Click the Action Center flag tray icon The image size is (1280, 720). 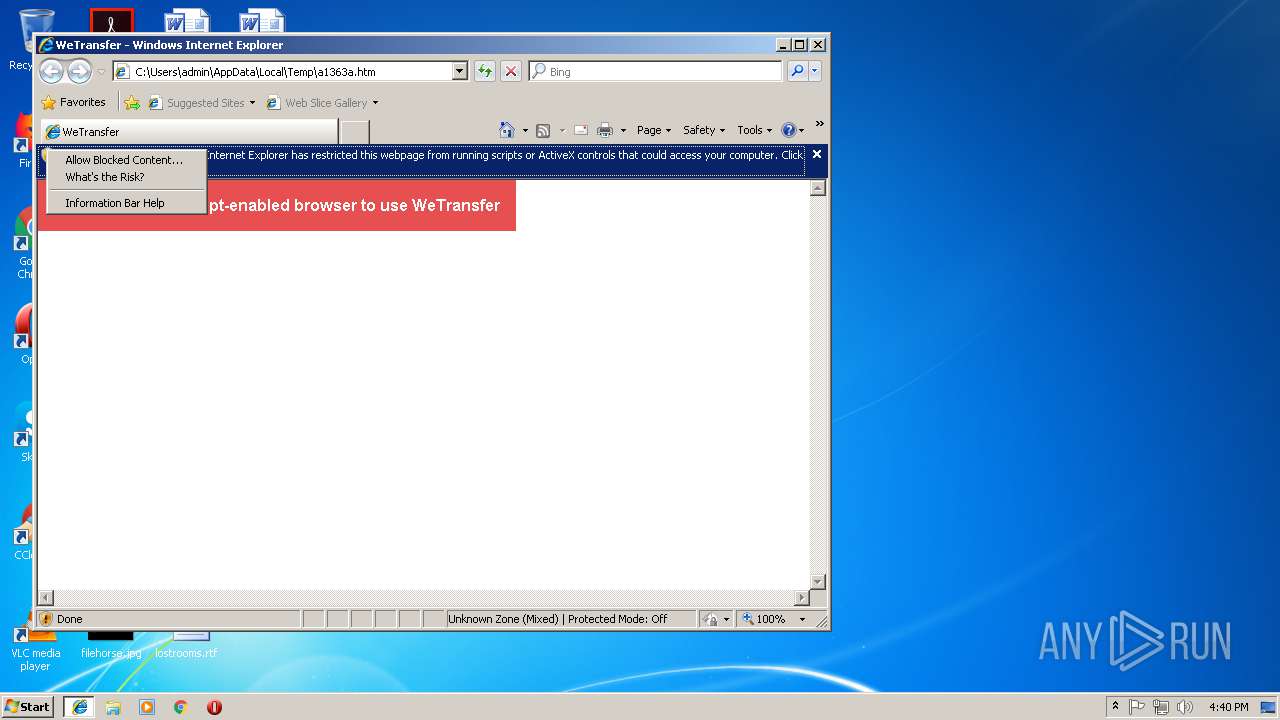[1137, 707]
